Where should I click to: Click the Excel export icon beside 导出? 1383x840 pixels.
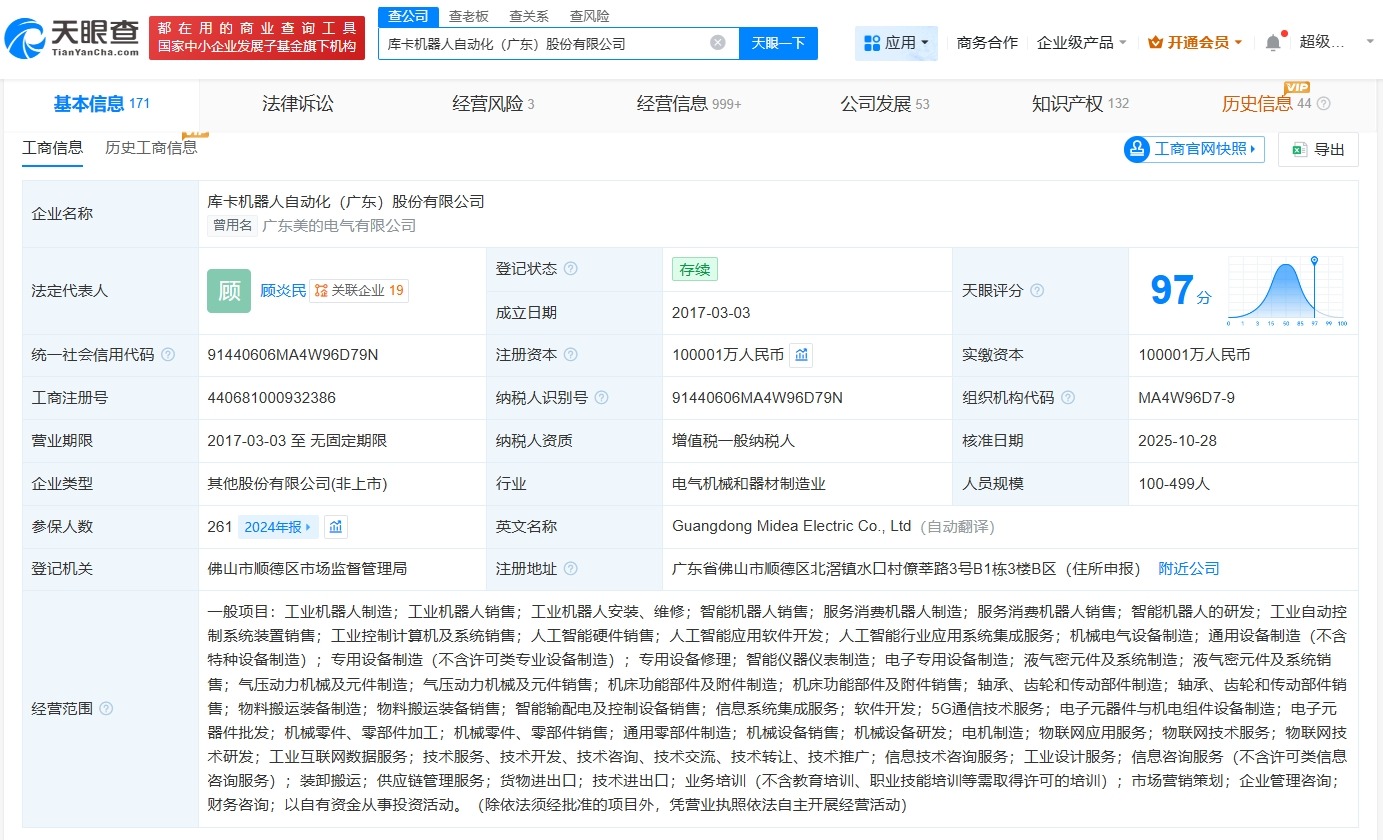(1298, 148)
